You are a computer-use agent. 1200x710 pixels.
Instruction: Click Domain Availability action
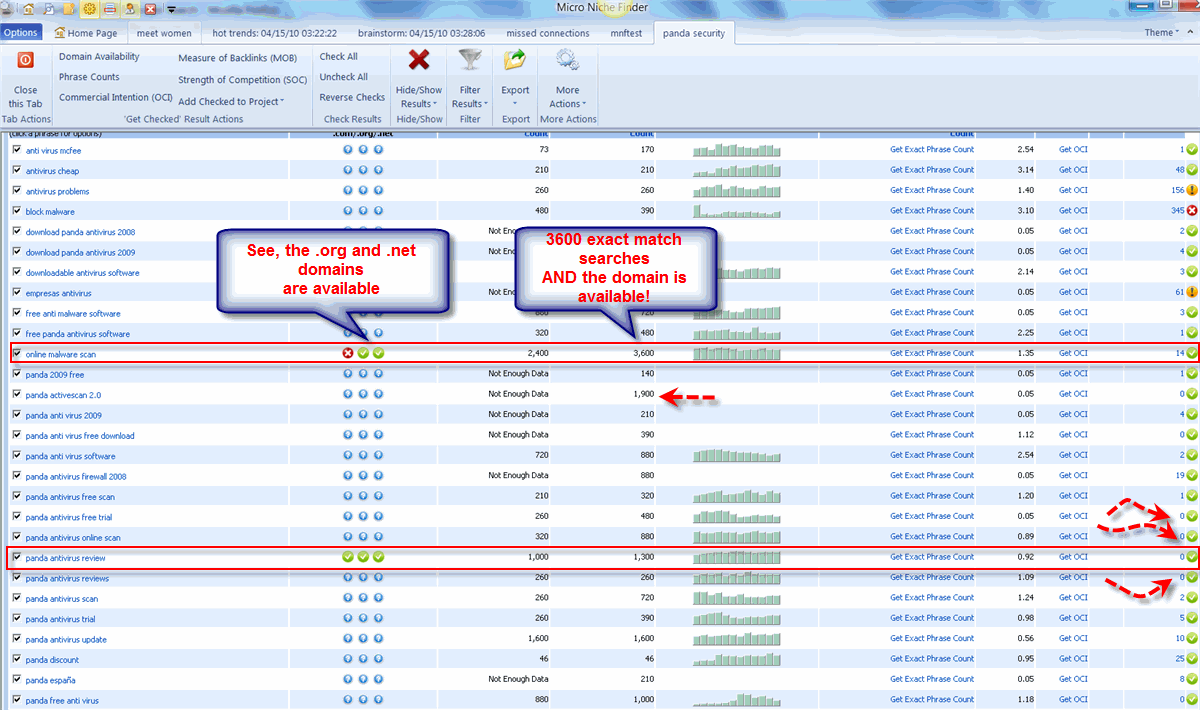pyautogui.click(x=99, y=56)
